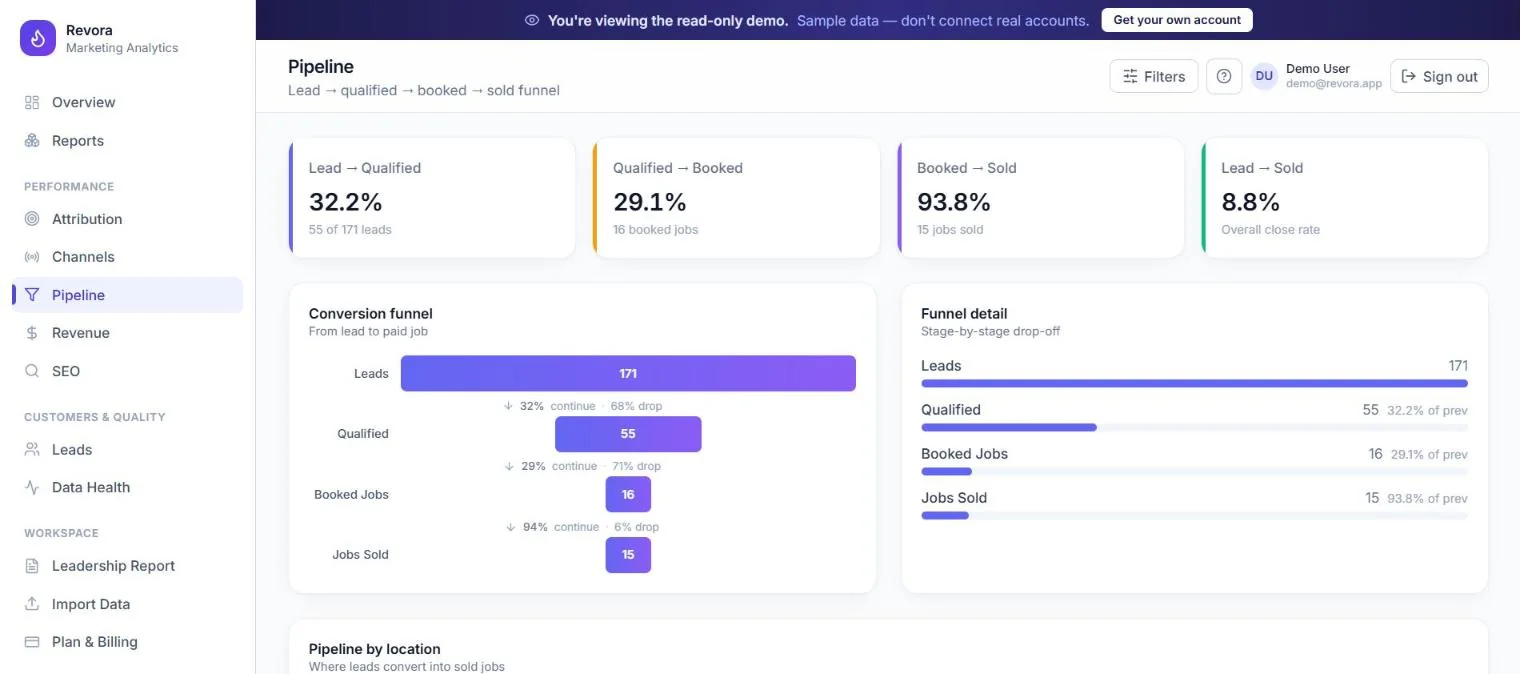Click "93.8% of prev" in Funnel detail
The image size is (1520, 674).
[x=1427, y=498]
